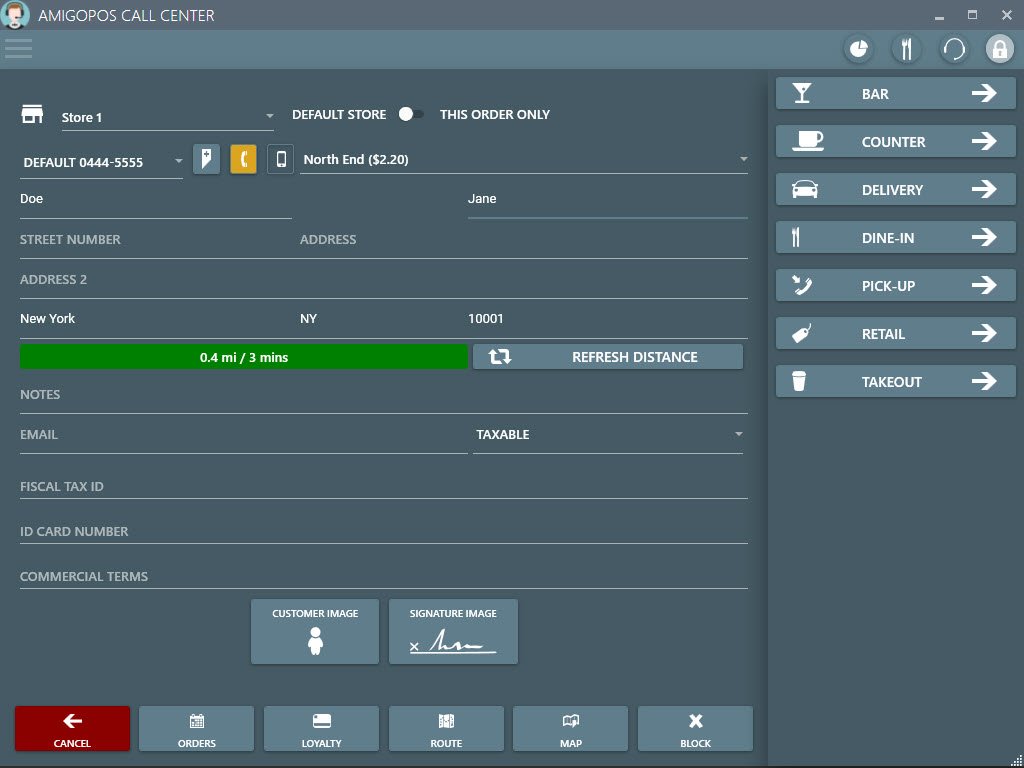Open the North End delivery zone dropdown
1024x768 pixels.
pos(743,160)
